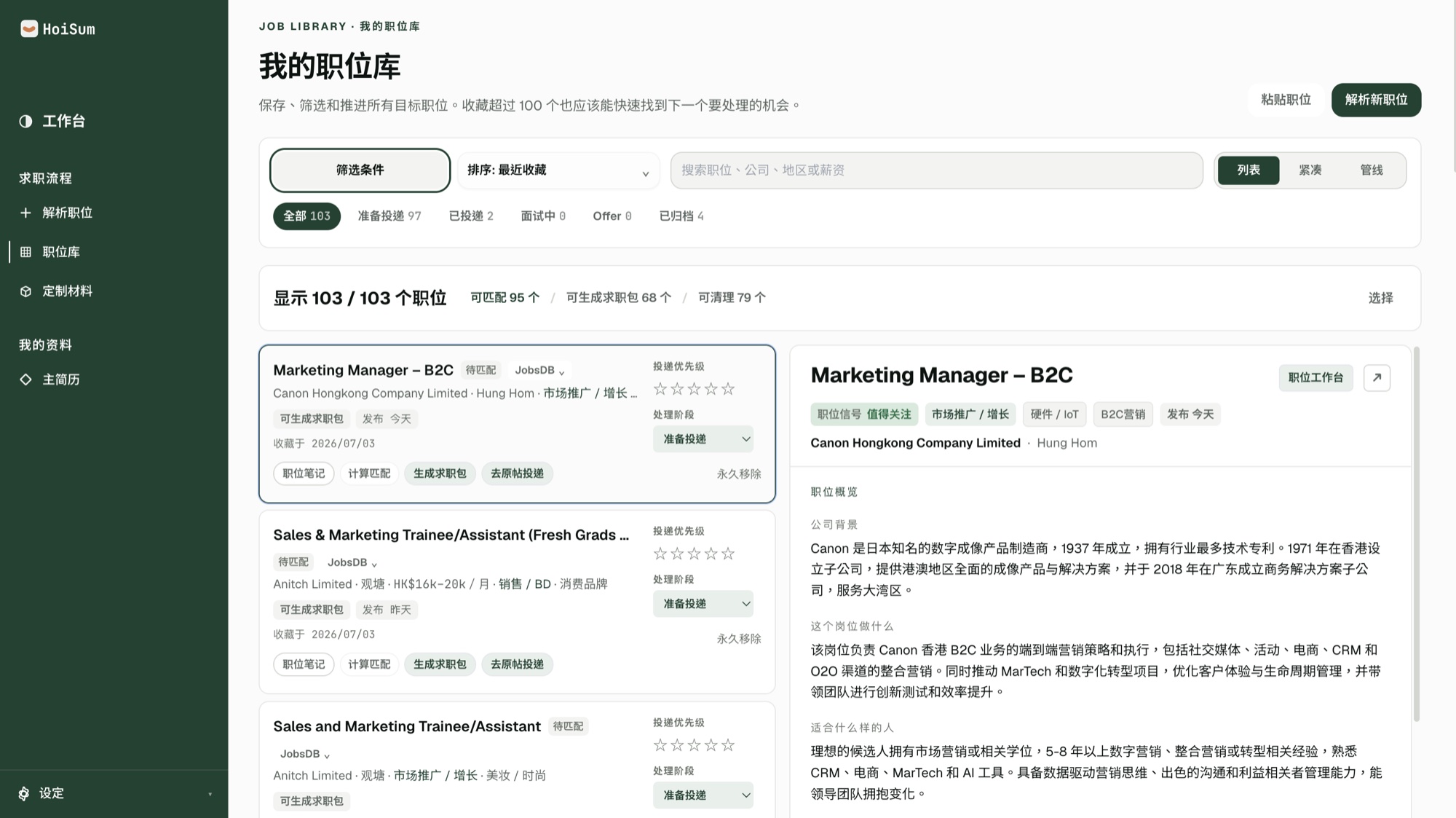Click 职位信号 值得关注 tag in detail
1456x818 pixels.
click(x=864, y=414)
